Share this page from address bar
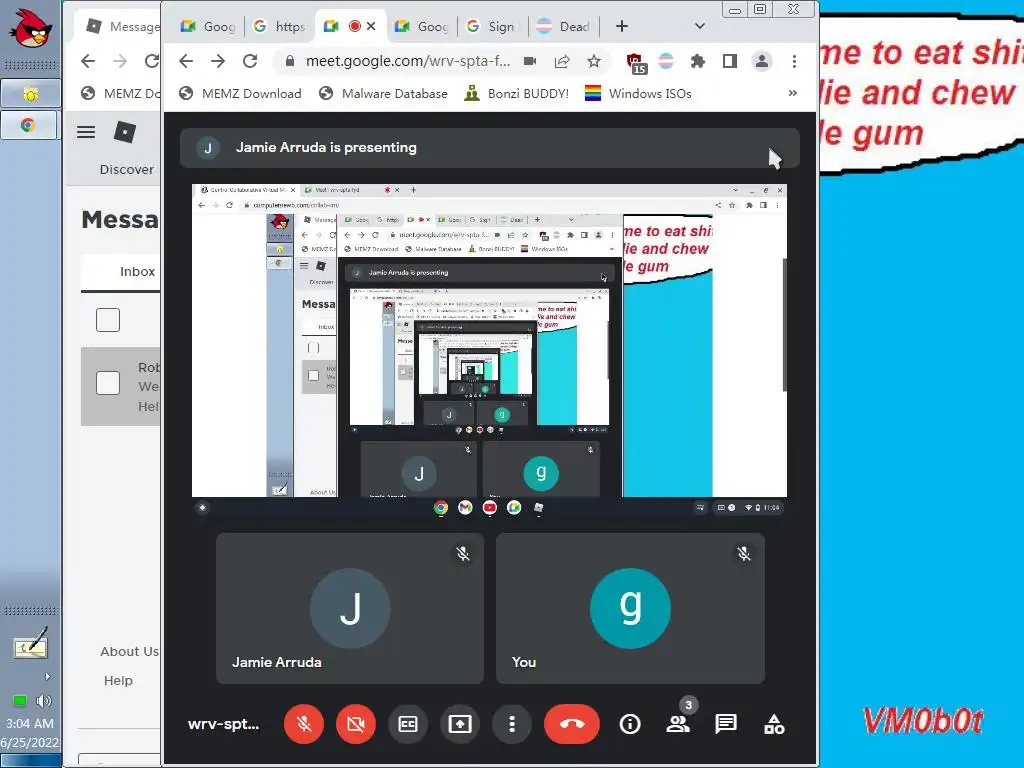Screen dimensions: 1024x768 pyautogui.click(x=562, y=61)
